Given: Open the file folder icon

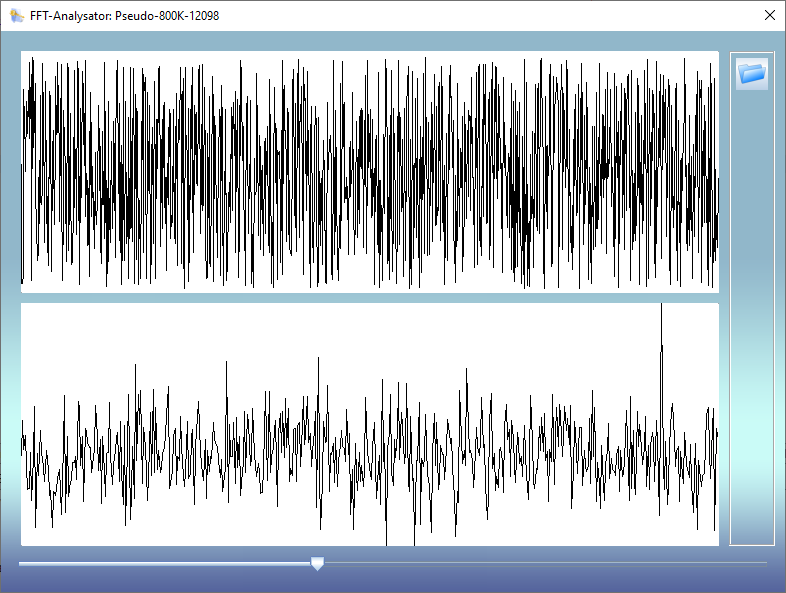Looking at the screenshot, I should coord(752,73).
